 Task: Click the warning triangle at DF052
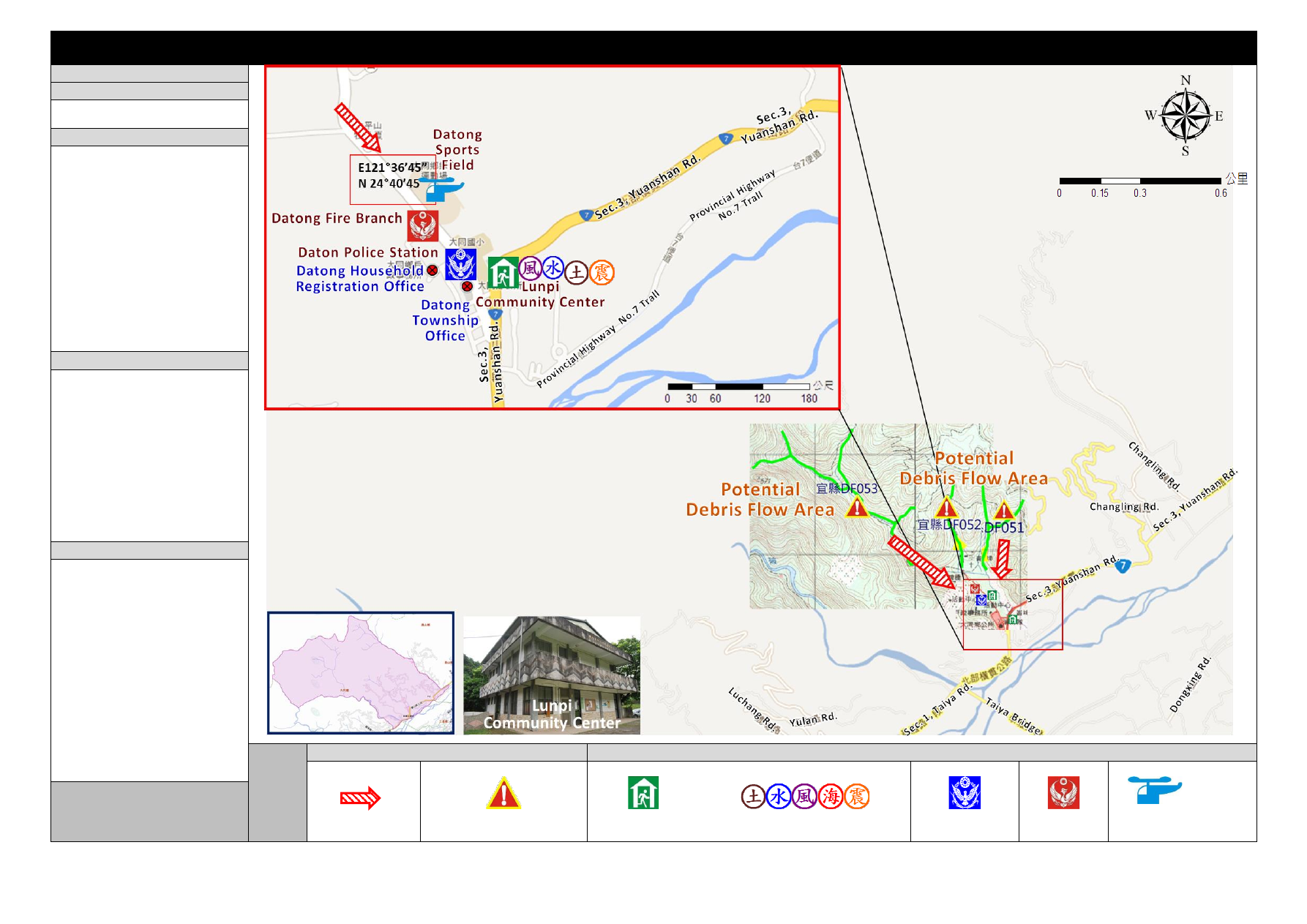(x=946, y=507)
